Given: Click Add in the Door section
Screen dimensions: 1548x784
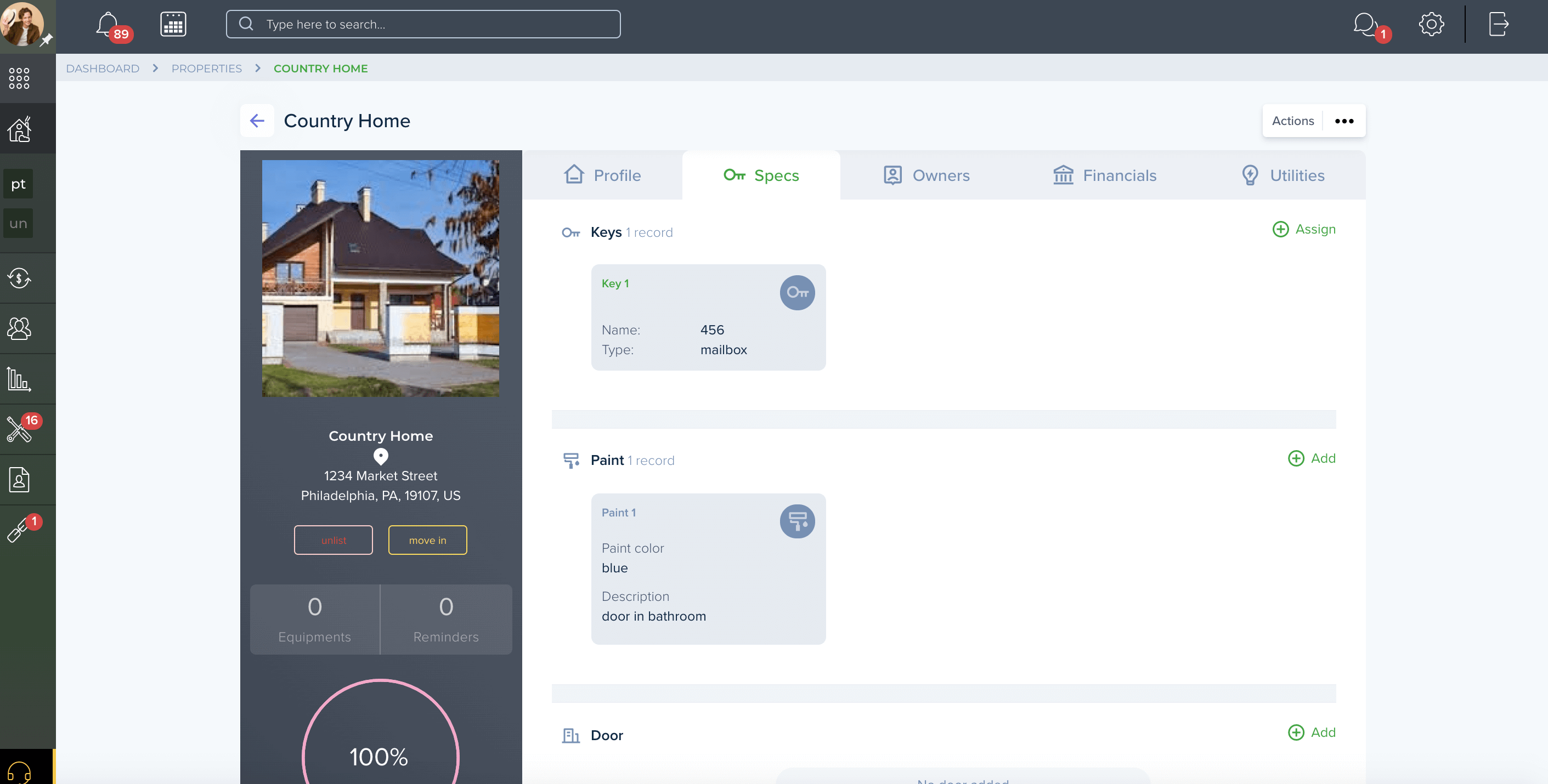Looking at the screenshot, I should click(1312, 732).
